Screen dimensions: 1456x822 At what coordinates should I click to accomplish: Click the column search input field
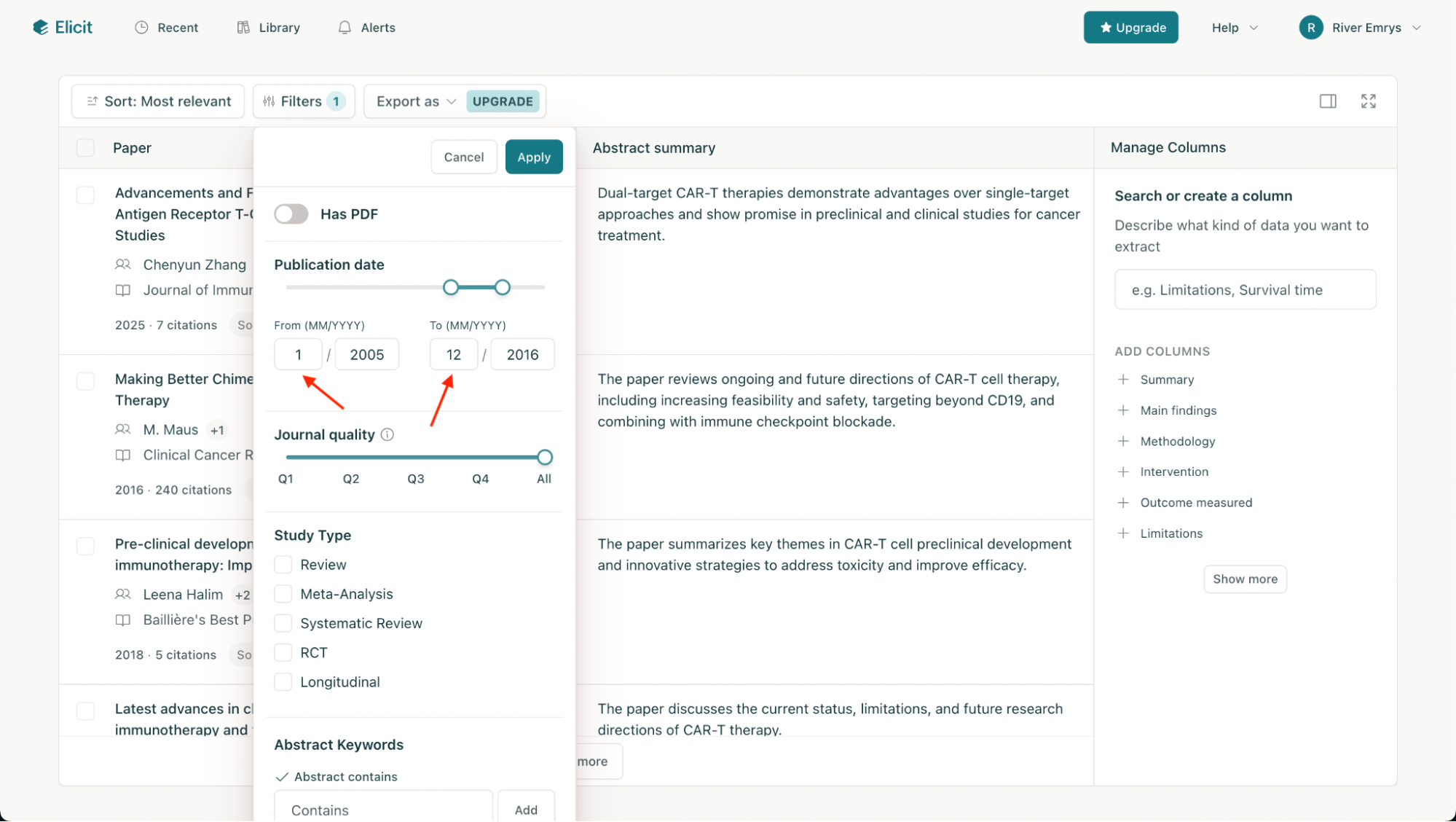point(1244,290)
